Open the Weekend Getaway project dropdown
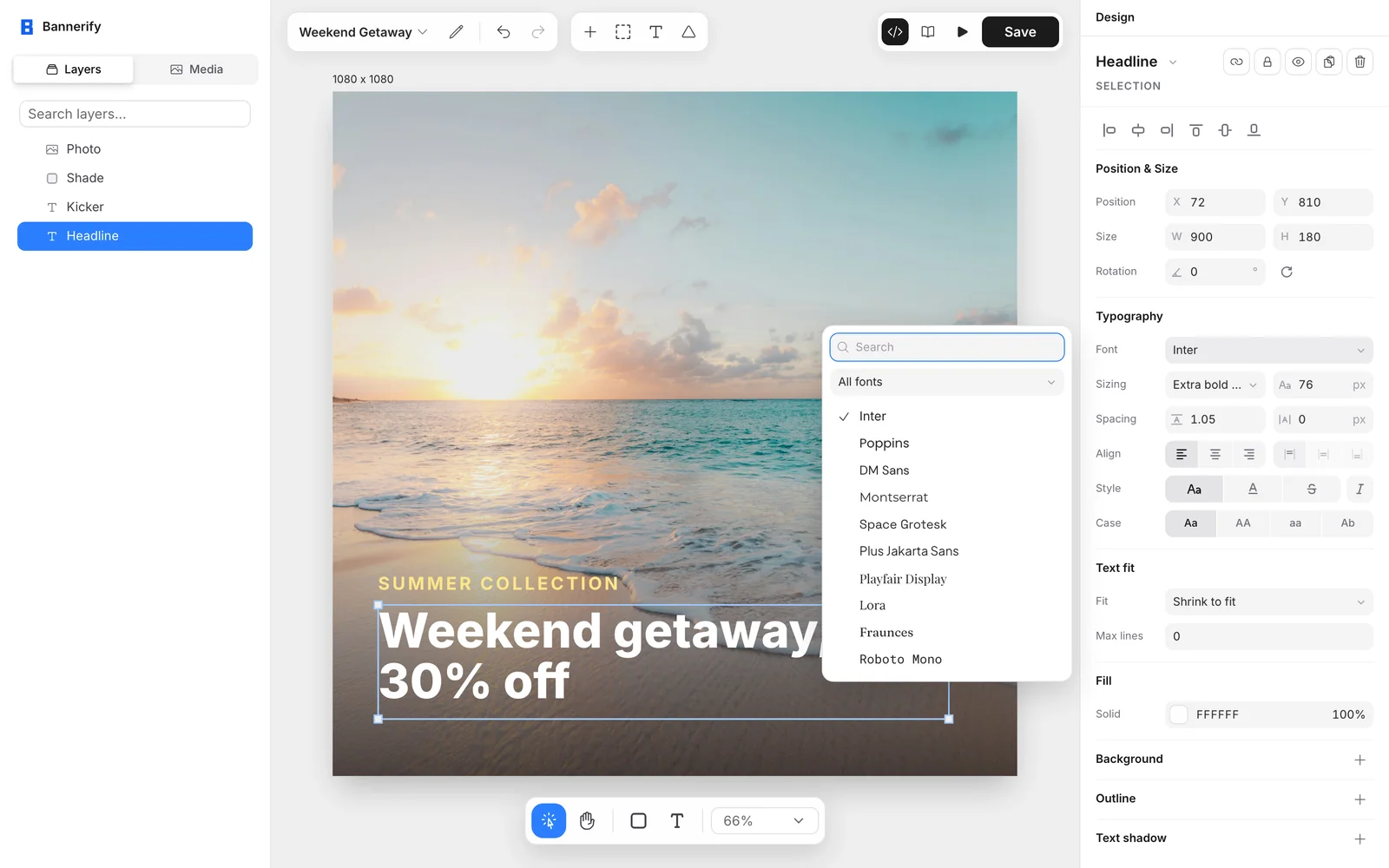 363,32
